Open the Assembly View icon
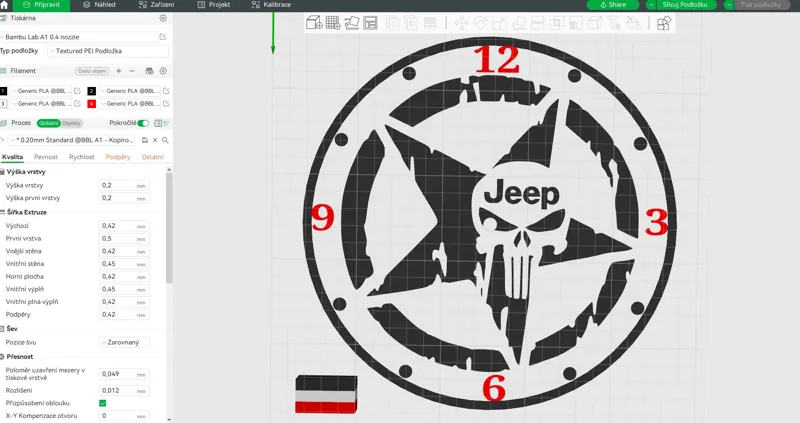 (664, 23)
